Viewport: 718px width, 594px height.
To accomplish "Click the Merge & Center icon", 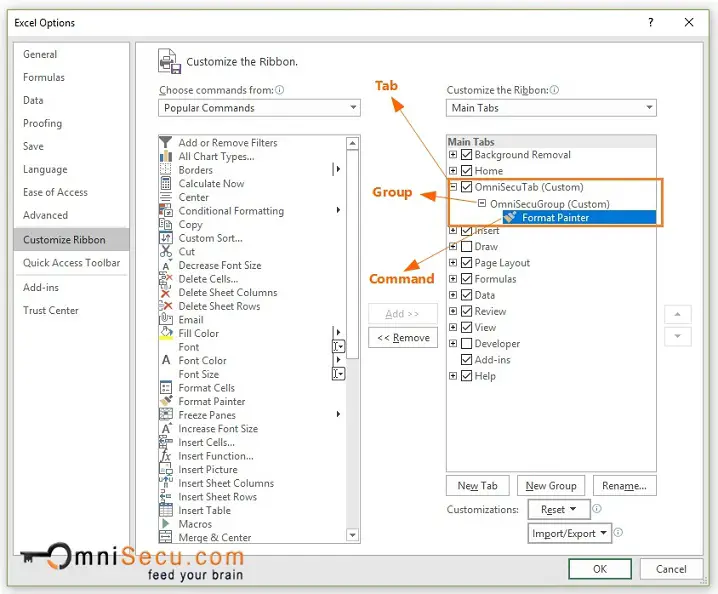I will (165, 537).
